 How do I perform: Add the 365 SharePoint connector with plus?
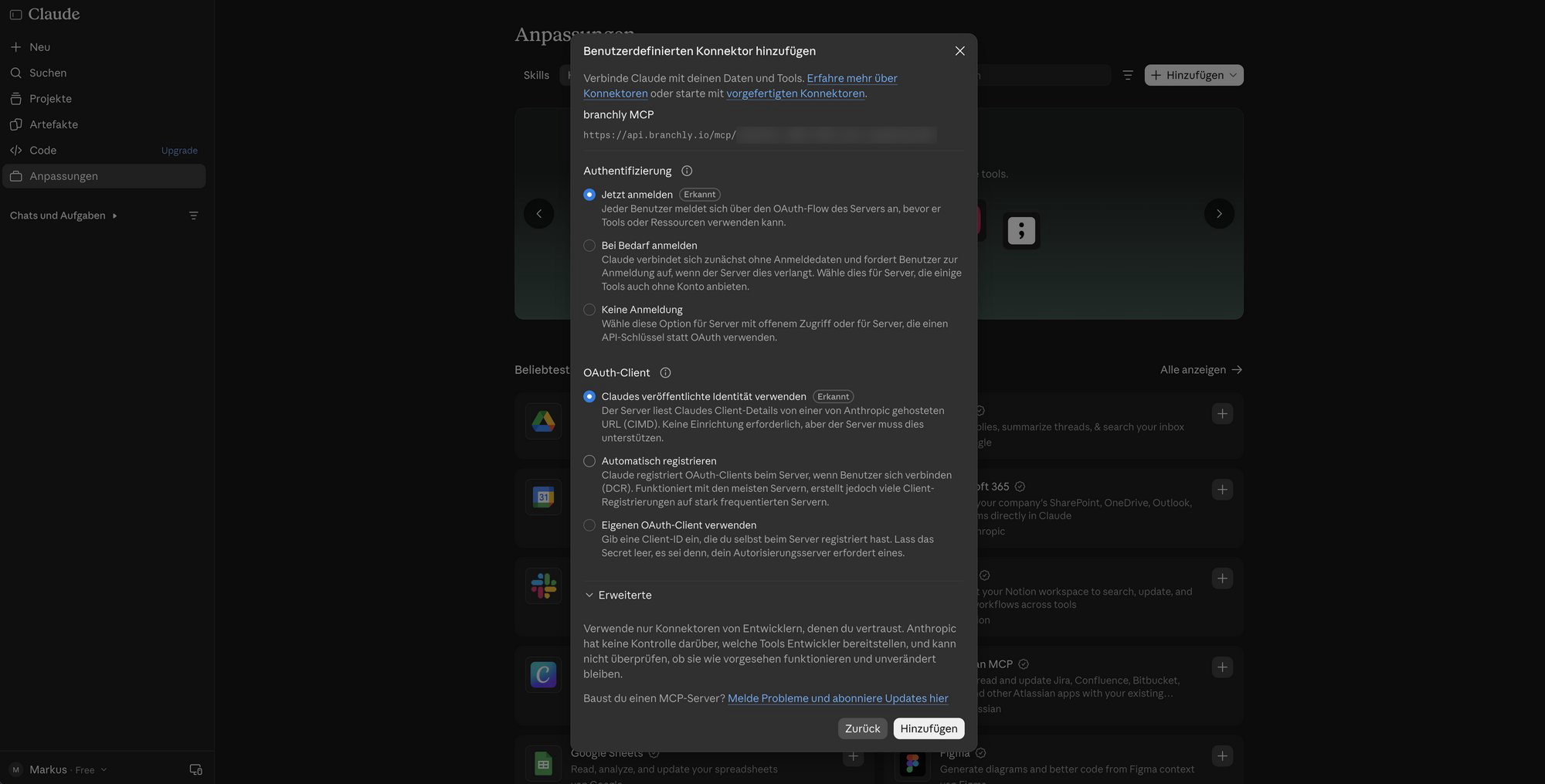point(1222,490)
